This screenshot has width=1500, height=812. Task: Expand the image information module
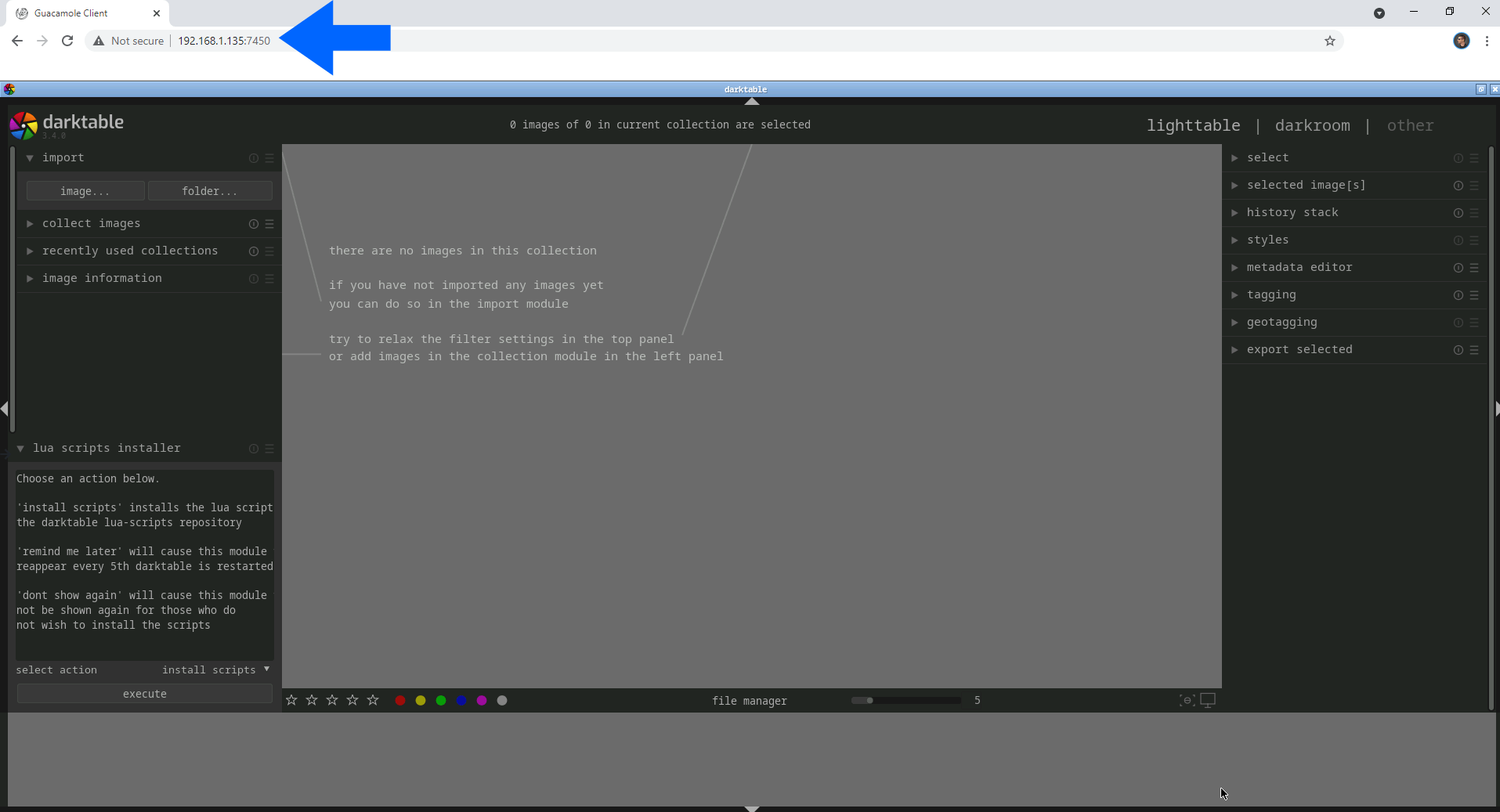[30, 279]
